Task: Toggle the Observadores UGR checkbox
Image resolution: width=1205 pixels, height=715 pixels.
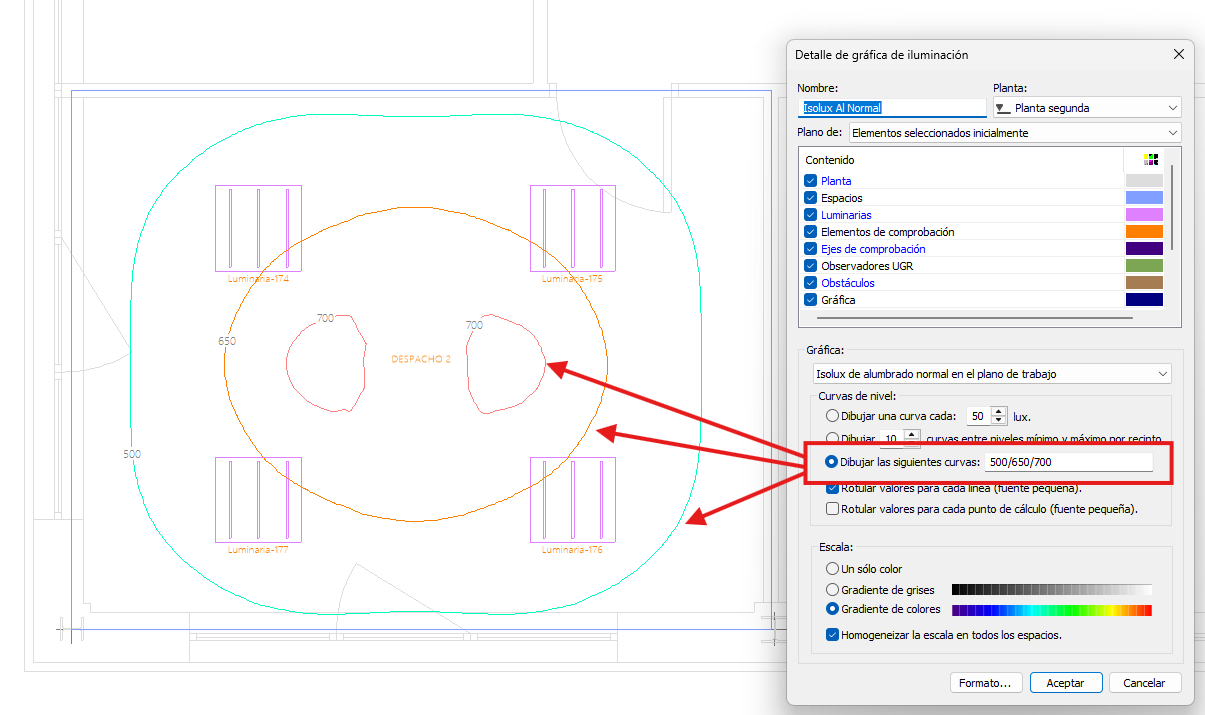Action: pos(811,266)
